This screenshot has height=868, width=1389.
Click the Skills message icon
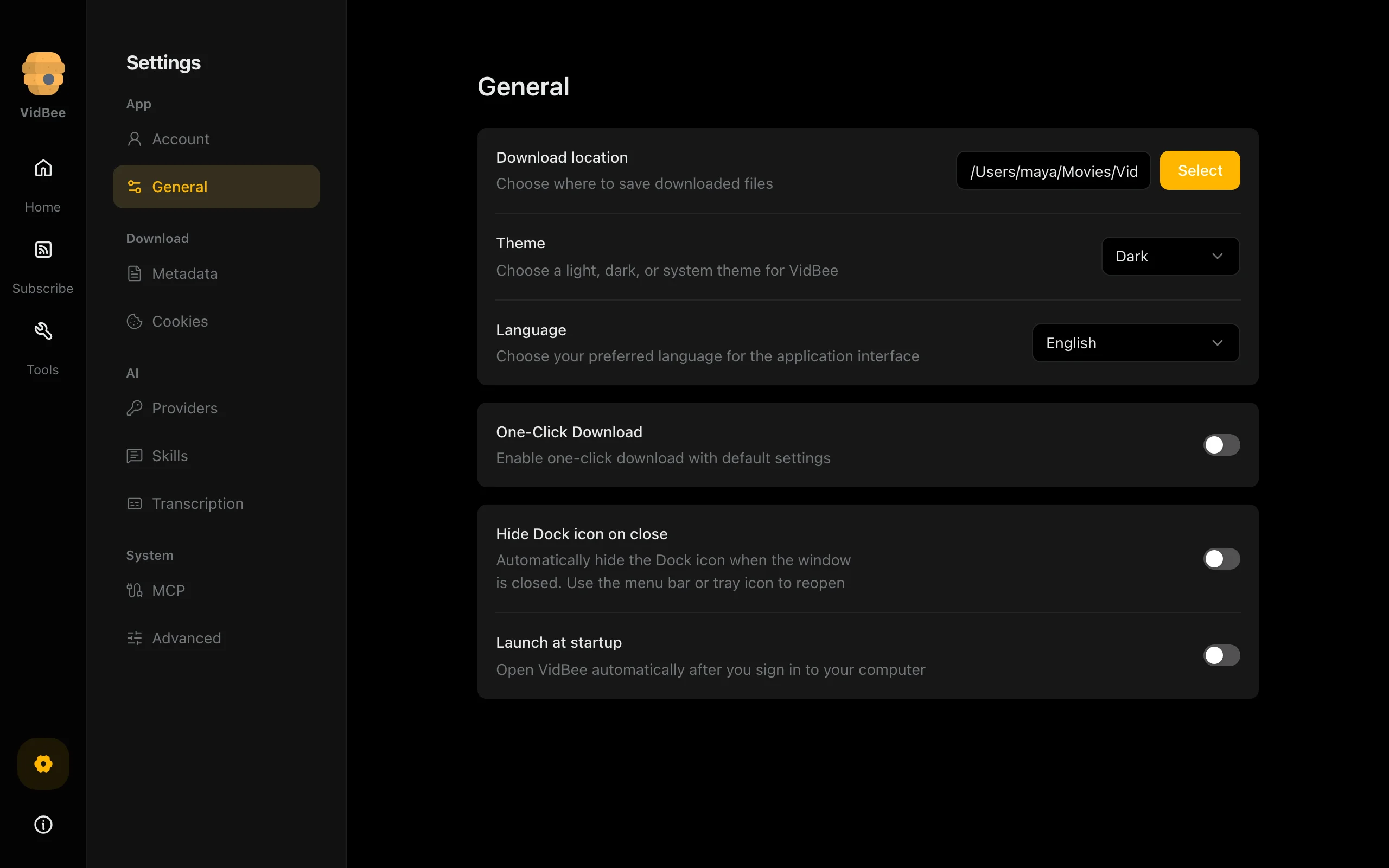[135, 456]
